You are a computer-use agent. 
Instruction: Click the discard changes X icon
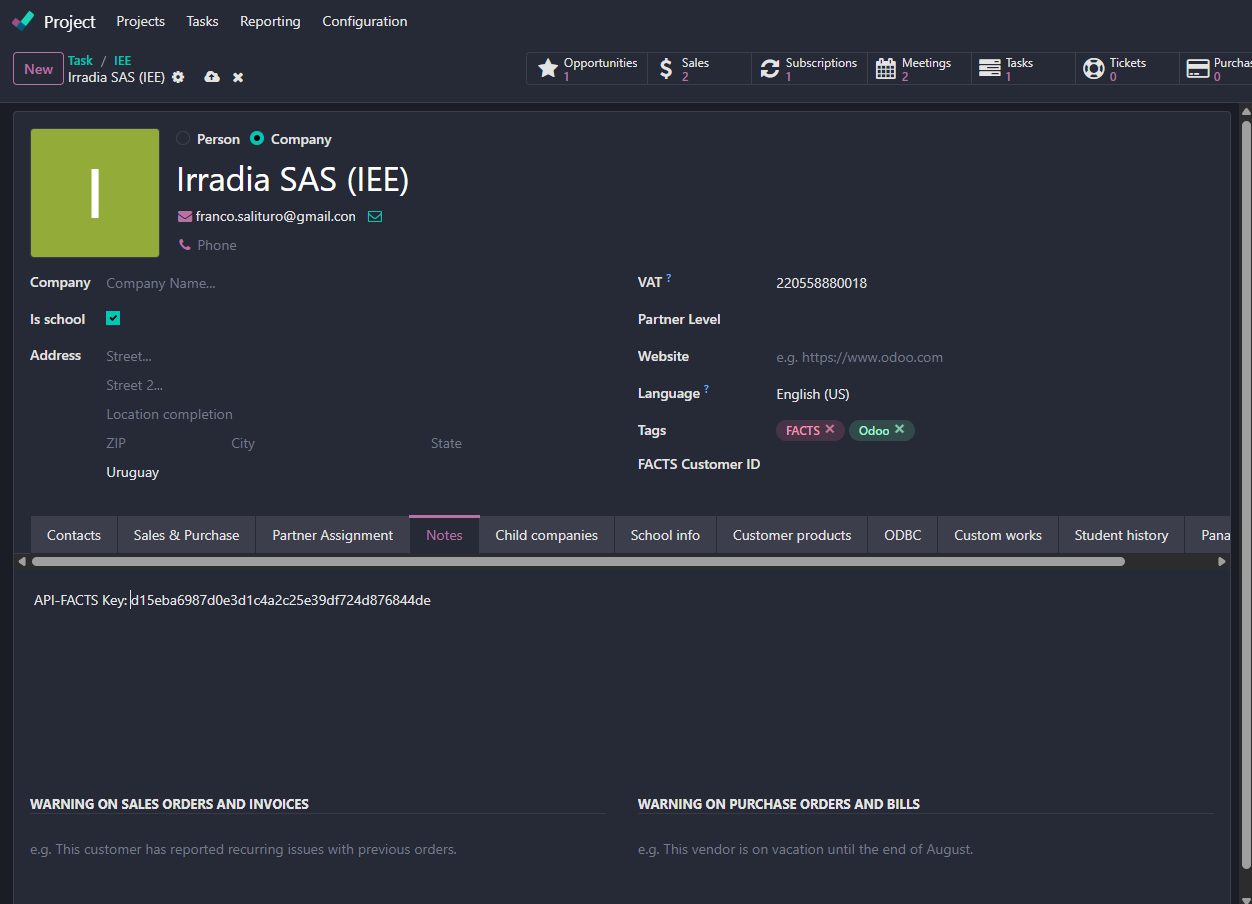pos(238,77)
